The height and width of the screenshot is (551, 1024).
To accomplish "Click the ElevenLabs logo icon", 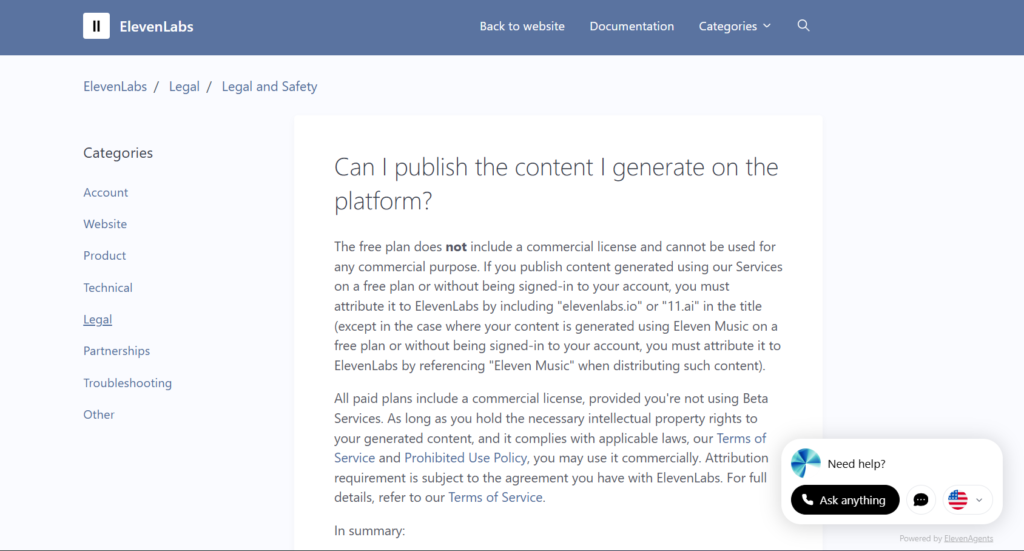I will pyautogui.click(x=96, y=26).
